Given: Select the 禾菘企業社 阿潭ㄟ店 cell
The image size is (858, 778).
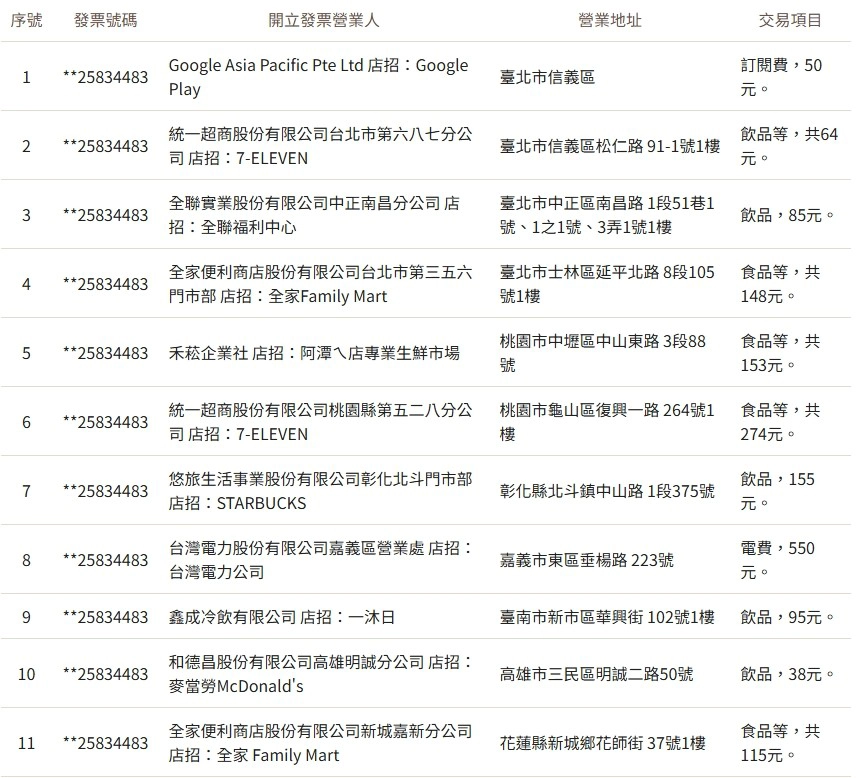Looking at the screenshot, I should [x=314, y=353].
